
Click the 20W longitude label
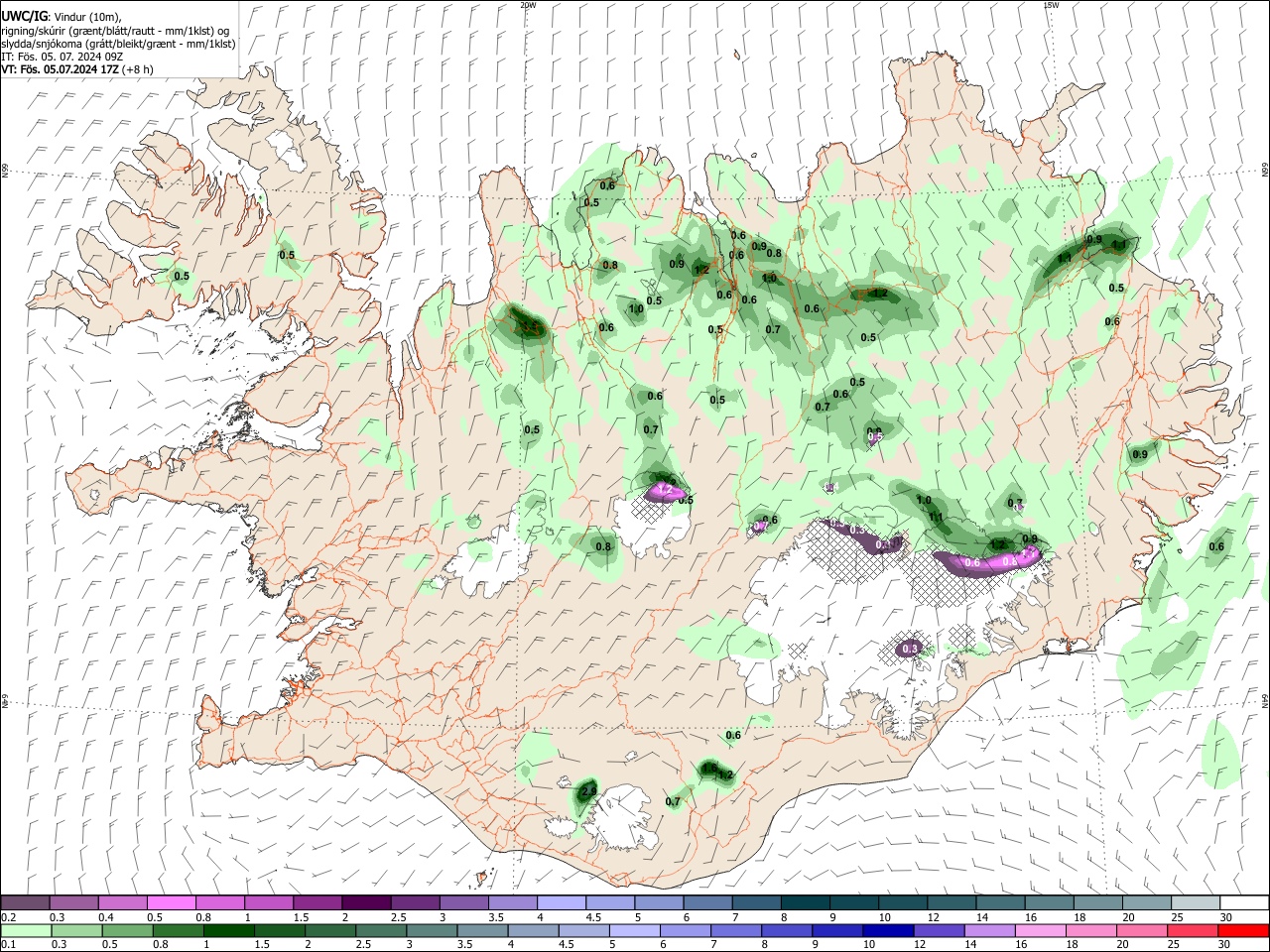coord(528,4)
